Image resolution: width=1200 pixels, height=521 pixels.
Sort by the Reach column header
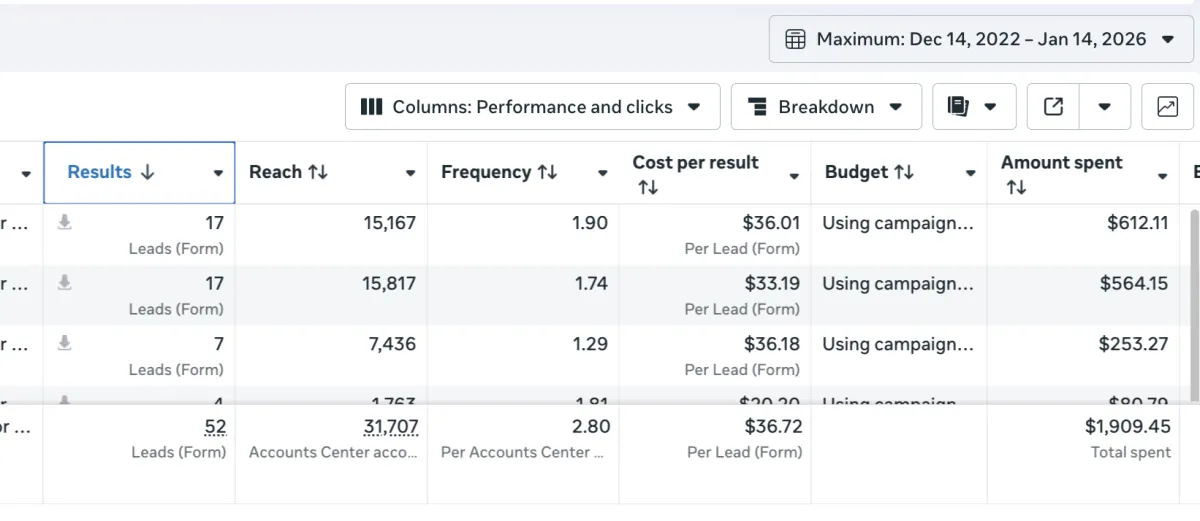288,172
